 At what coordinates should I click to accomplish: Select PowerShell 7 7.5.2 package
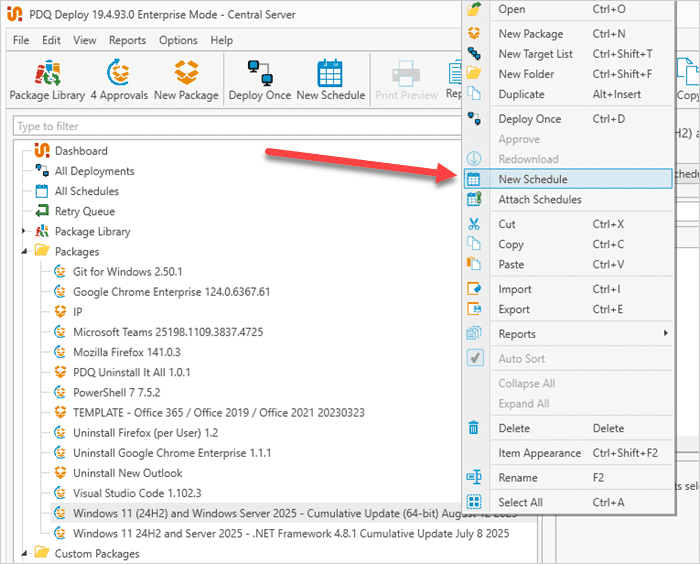pyautogui.click(x=117, y=392)
